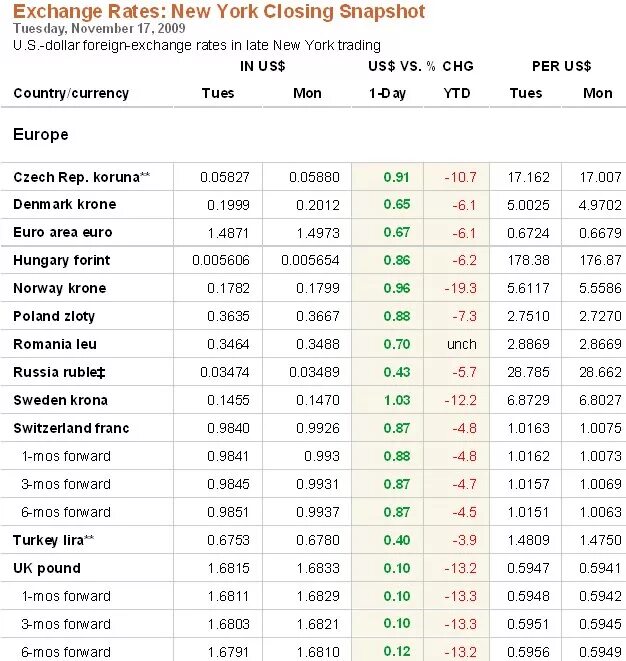
Task: Click Hungary forint currency label
Action: click(x=62, y=261)
